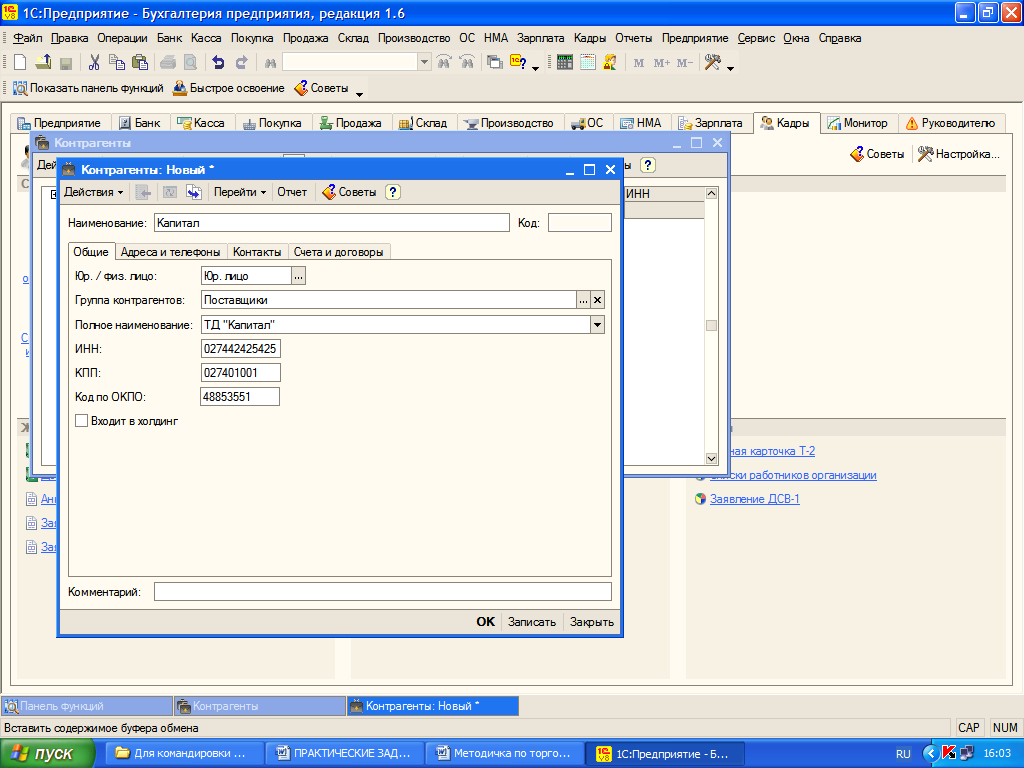The image size is (1024, 768).
Task: Click the Undo arrow icon
Action: coord(218,63)
